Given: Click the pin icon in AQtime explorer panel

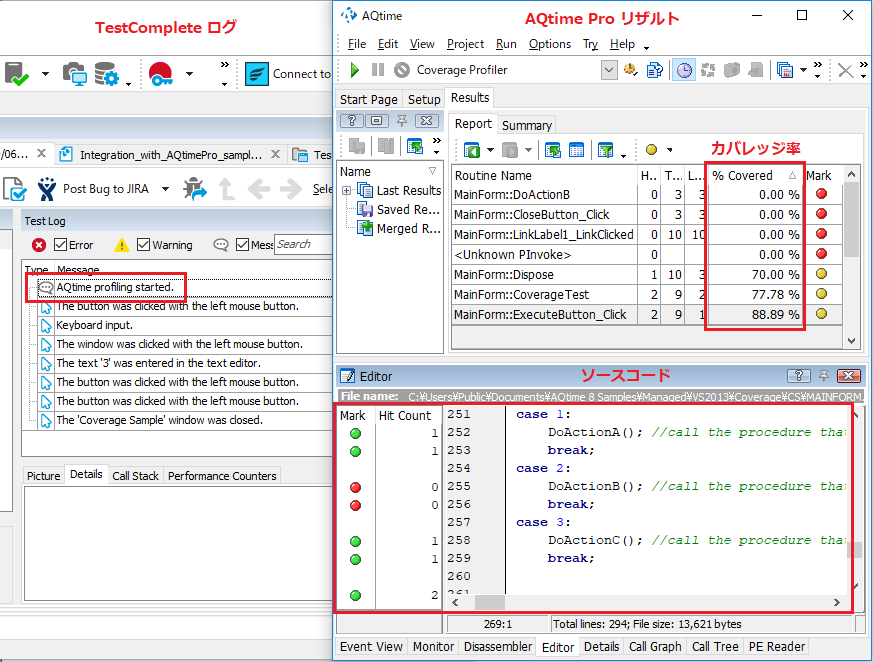Looking at the screenshot, I should [401, 121].
